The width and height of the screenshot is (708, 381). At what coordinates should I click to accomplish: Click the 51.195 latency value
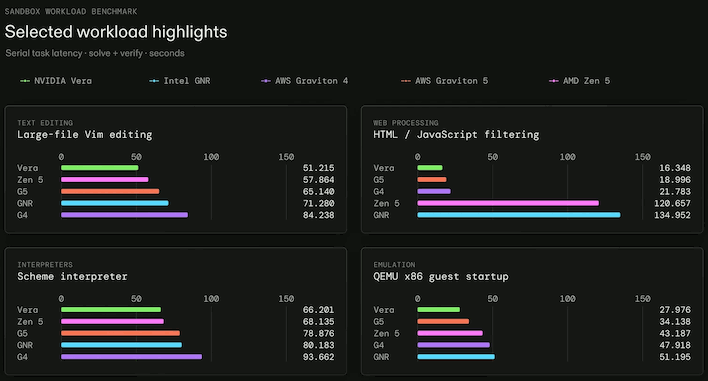click(x=675, y=357)
